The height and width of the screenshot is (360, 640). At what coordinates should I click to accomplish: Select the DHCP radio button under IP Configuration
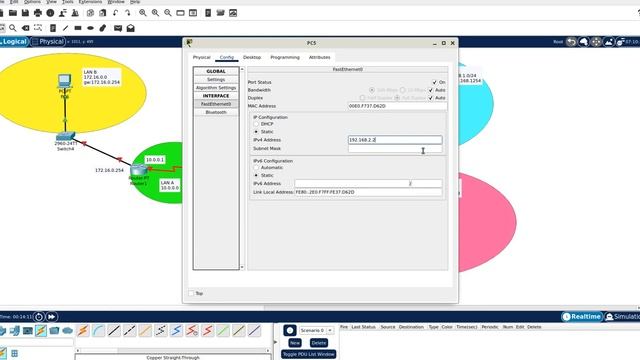pos(256,124)
